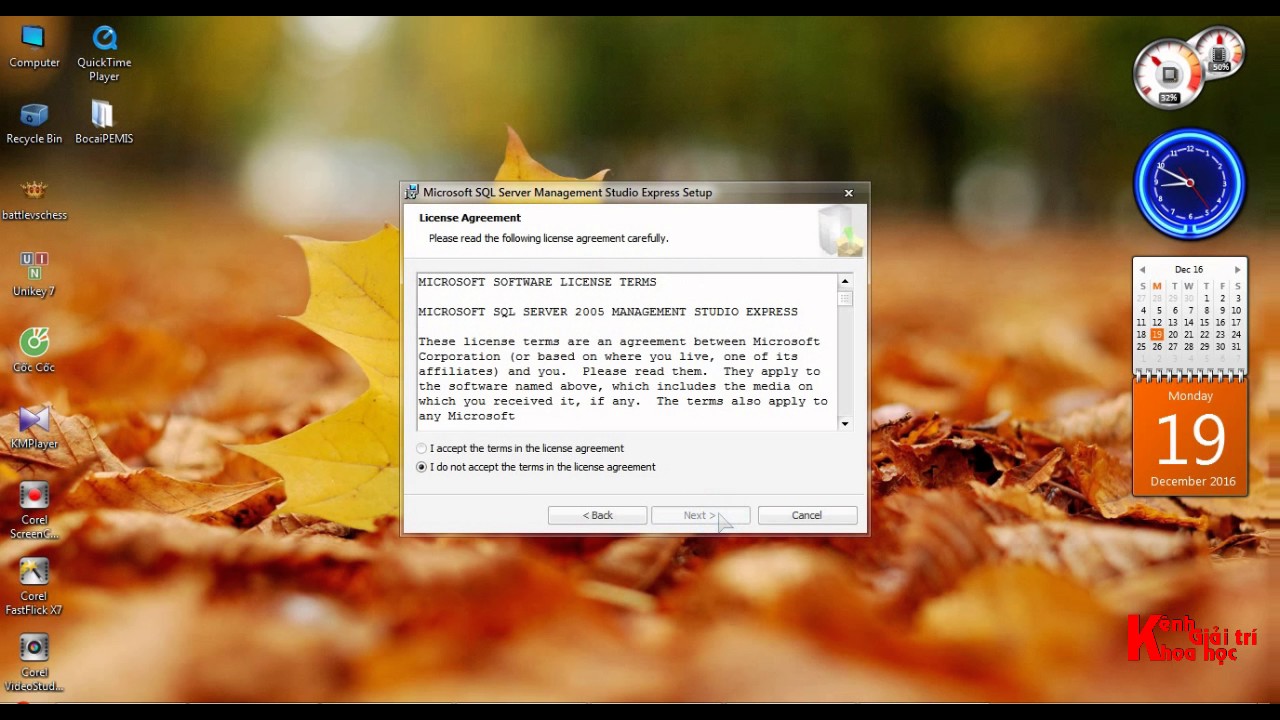
Task: Select I accept the terms radio button
Action: pos(421,449)
